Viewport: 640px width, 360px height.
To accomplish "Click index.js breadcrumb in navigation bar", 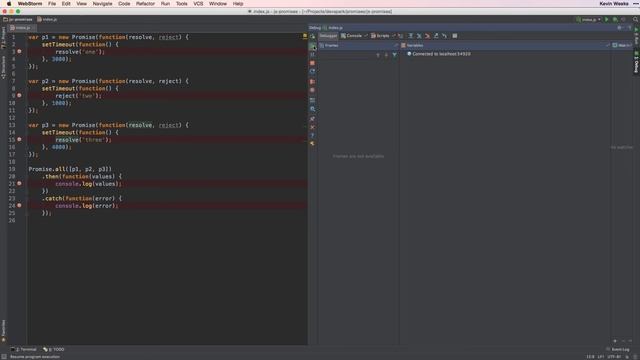I will pos(47,20).
